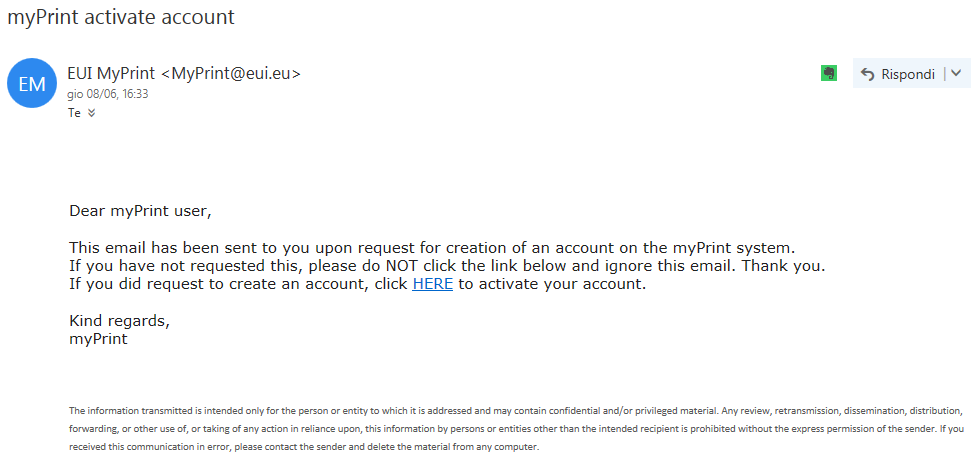Click the reply arrow icon beside Rispondi
The image size is (979, 475).
pyautogui.click(x=867, y=74)
